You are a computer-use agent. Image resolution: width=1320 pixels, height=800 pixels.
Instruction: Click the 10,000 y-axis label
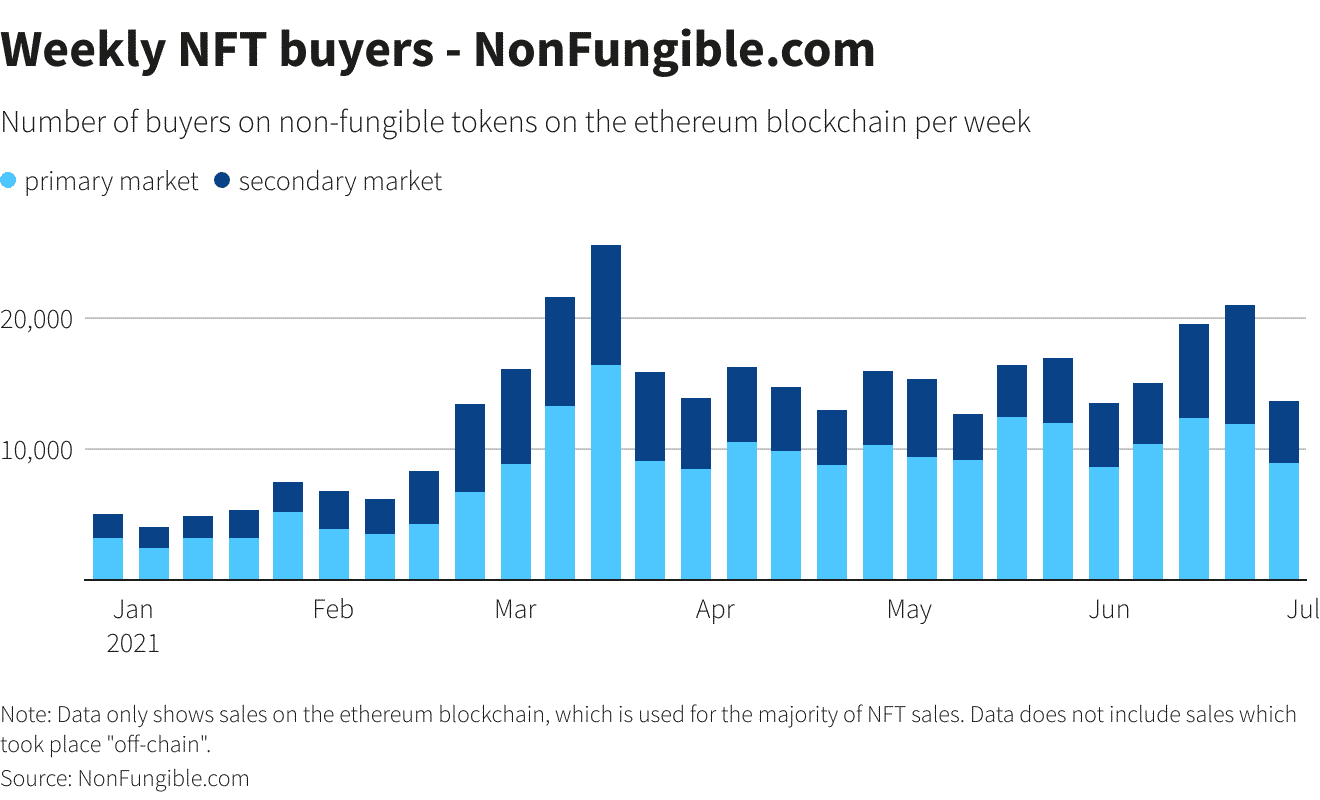click(39, 450)
